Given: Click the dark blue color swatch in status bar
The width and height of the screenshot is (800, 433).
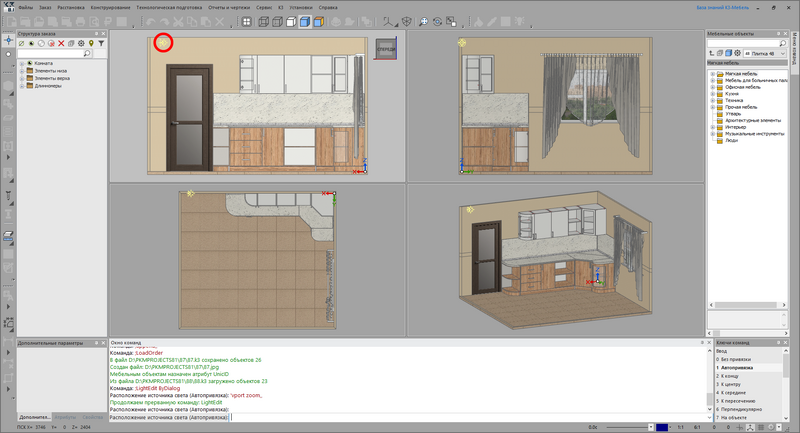Looking at the screenshot, I should pos(662,427).
